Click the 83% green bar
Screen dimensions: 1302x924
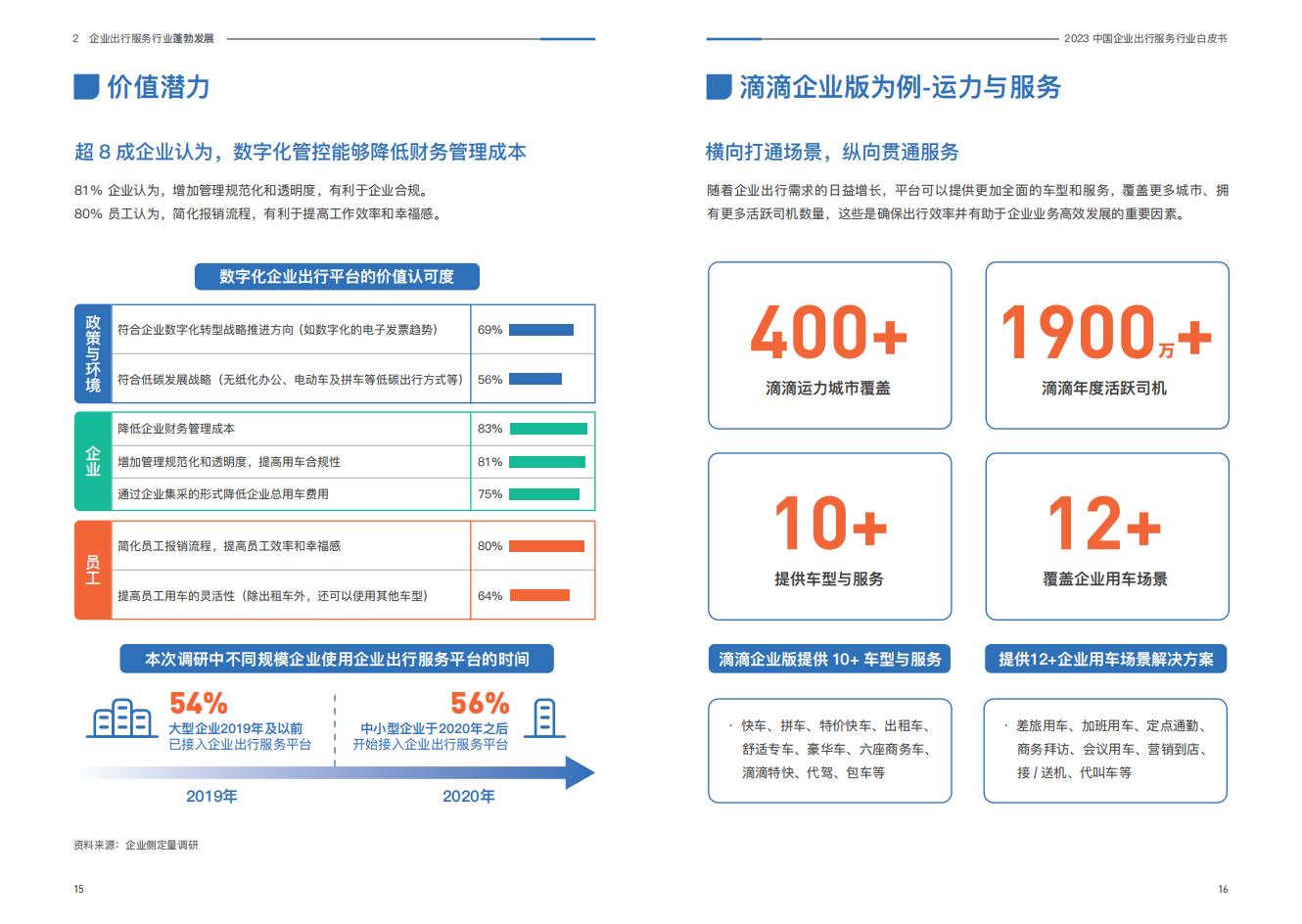(547, 429)
